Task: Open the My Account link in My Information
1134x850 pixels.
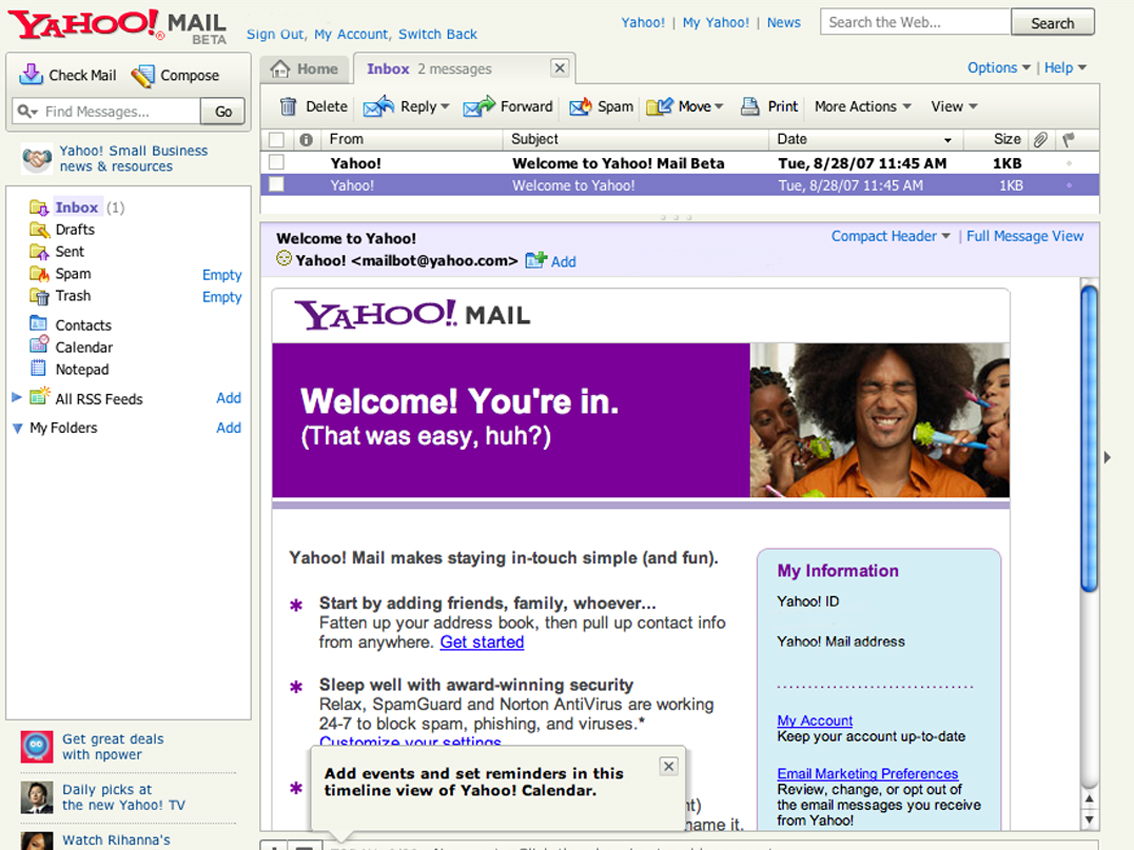Action: point(814,721)
